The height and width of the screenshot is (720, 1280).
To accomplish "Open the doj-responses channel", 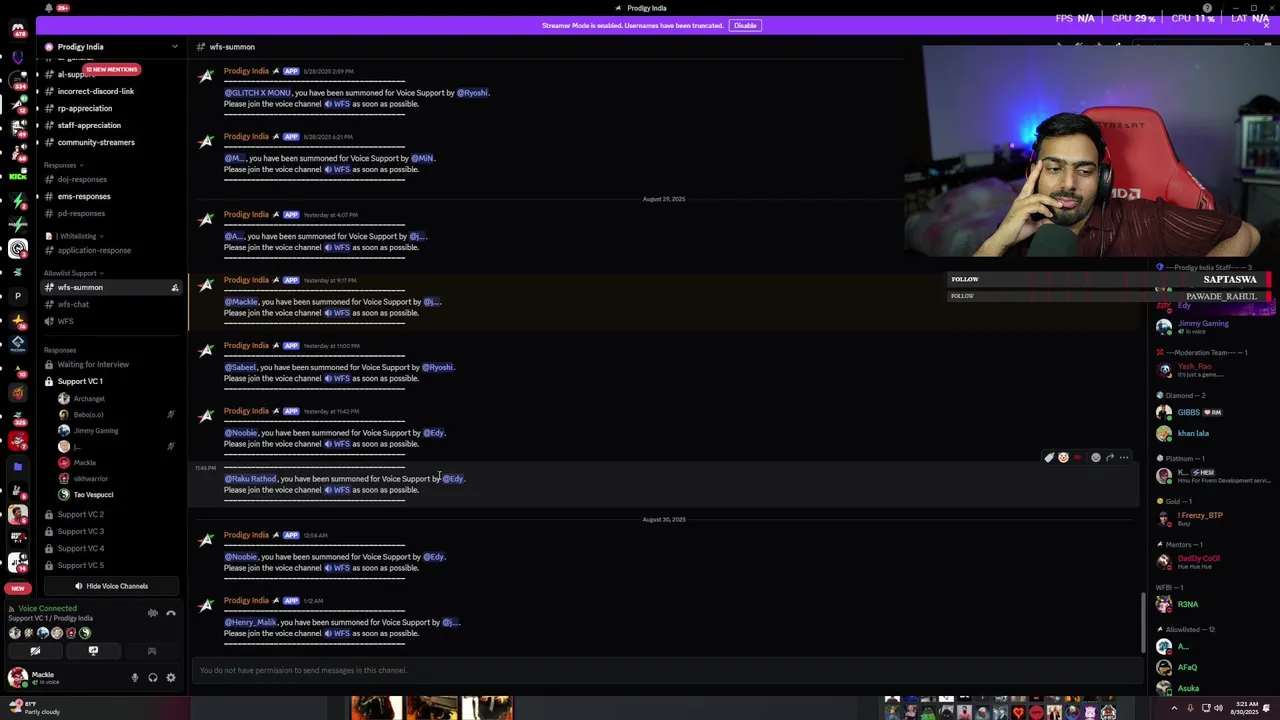I will (82, 179).
